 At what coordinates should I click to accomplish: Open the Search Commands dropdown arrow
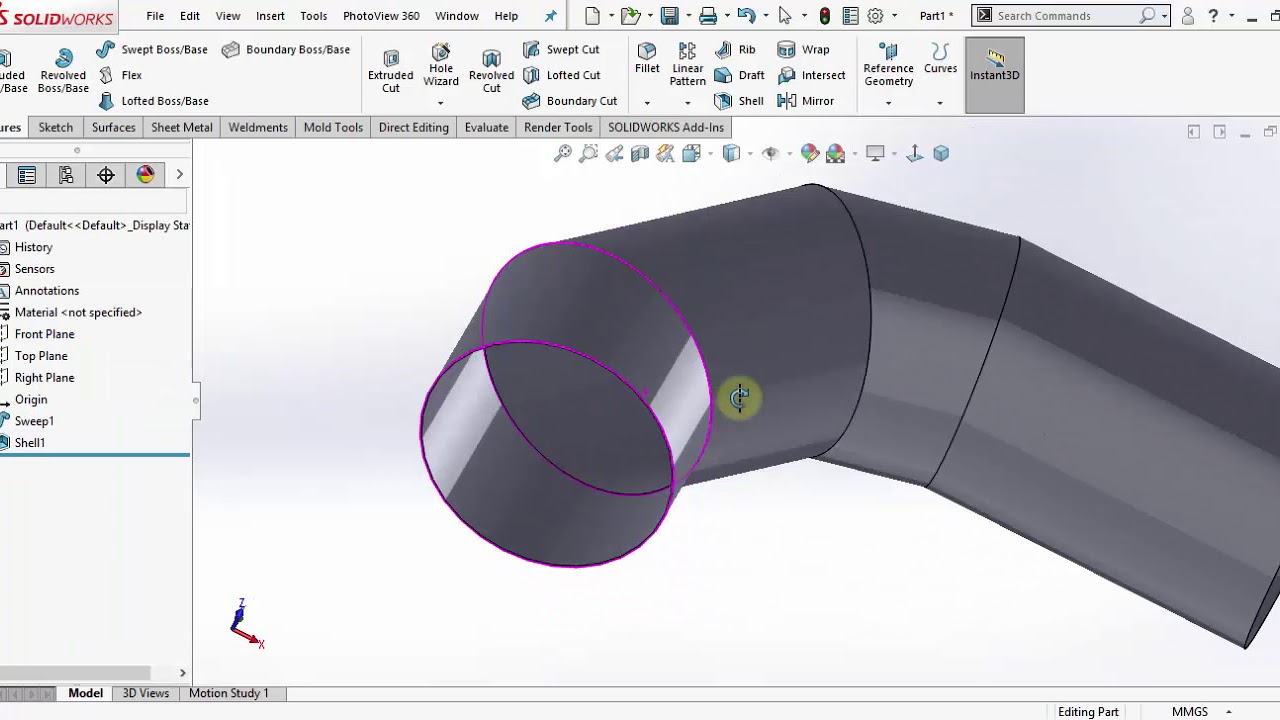point(1164,16)
